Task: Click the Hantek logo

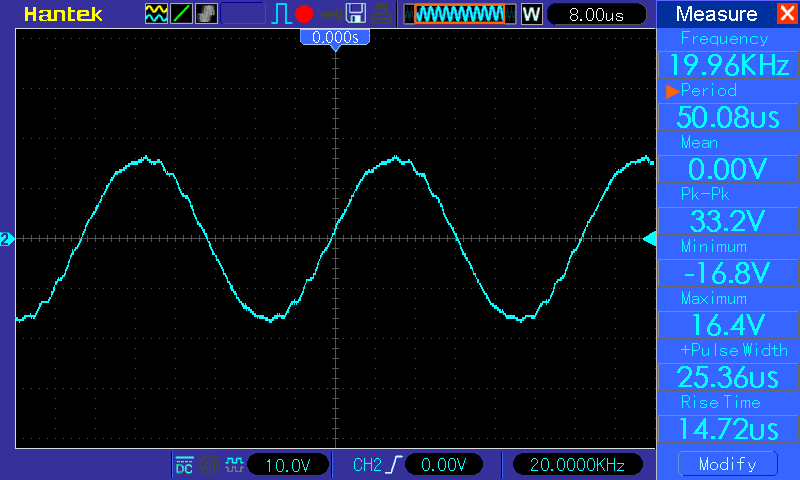Action: click(x=63, y=14)
